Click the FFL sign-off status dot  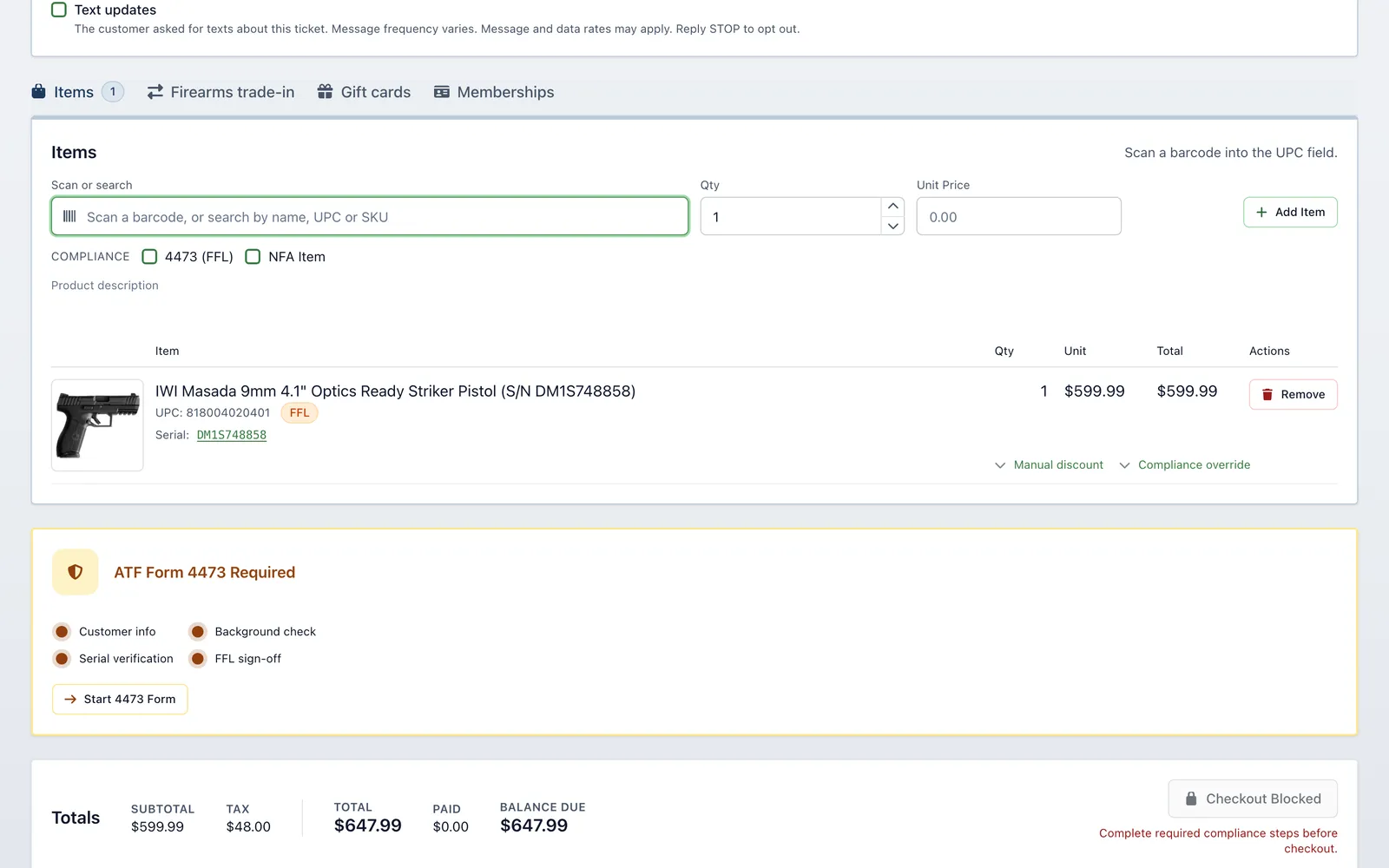coord(198,659)
